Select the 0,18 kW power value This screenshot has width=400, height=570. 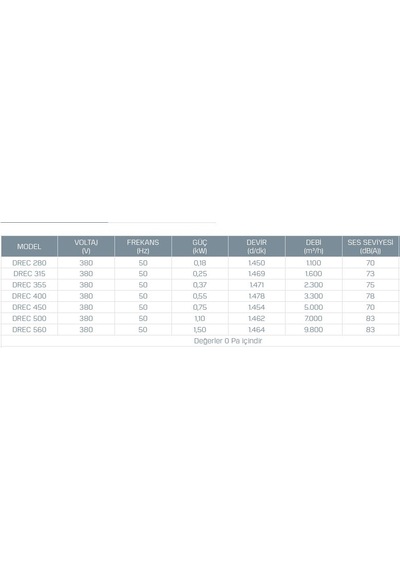click(x=200, y=263)
